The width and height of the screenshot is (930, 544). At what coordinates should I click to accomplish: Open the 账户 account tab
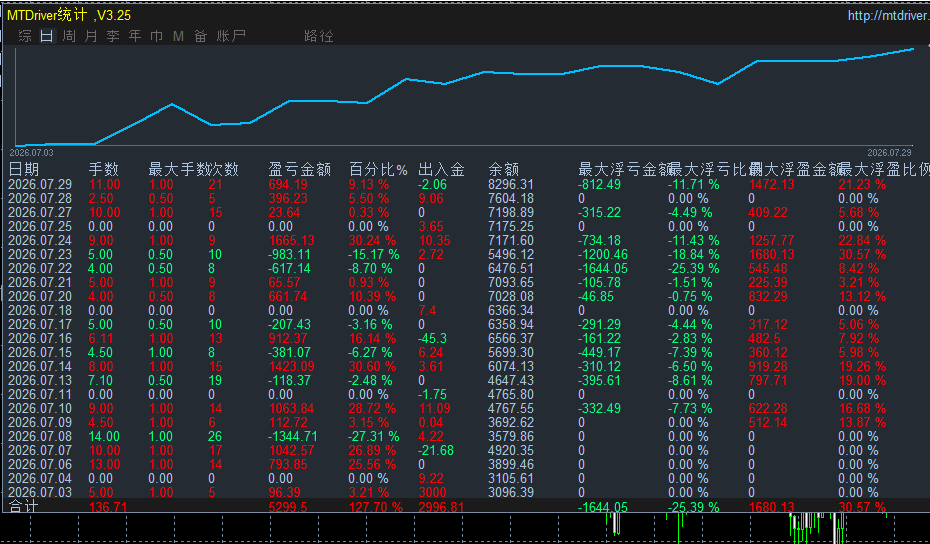[x=231, y=36]
